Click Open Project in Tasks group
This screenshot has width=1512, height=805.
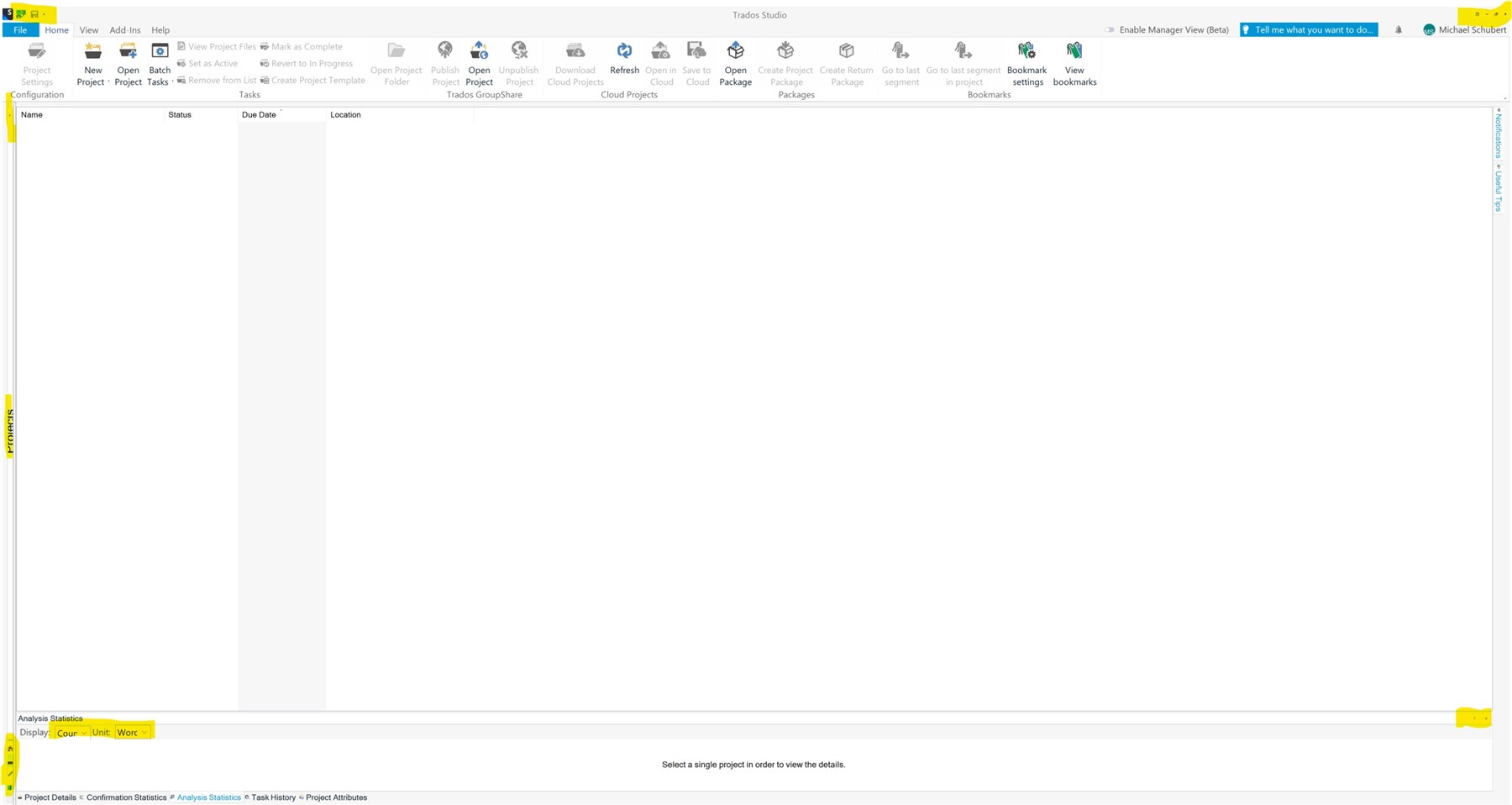(128, 63)
